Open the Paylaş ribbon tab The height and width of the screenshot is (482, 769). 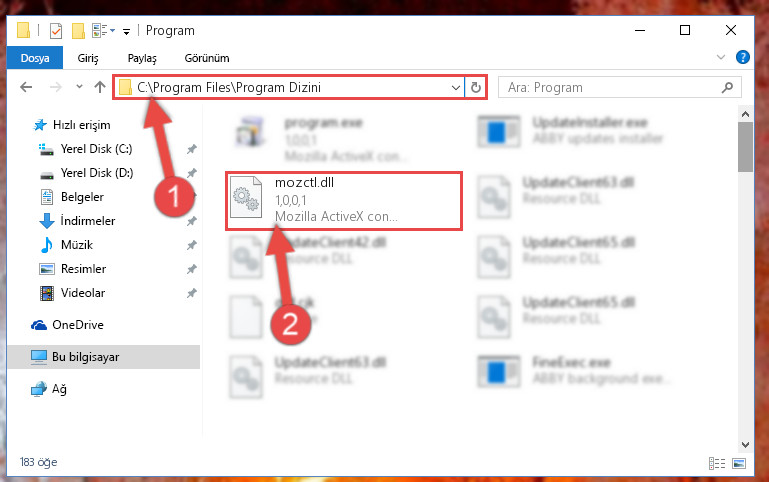142,58
